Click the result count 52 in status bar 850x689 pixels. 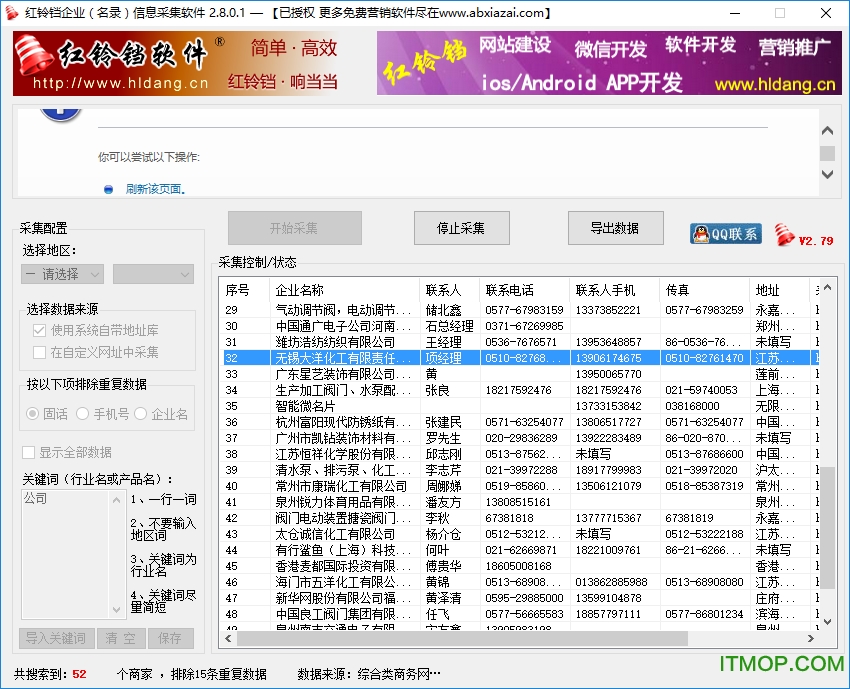tap(79, 674)
